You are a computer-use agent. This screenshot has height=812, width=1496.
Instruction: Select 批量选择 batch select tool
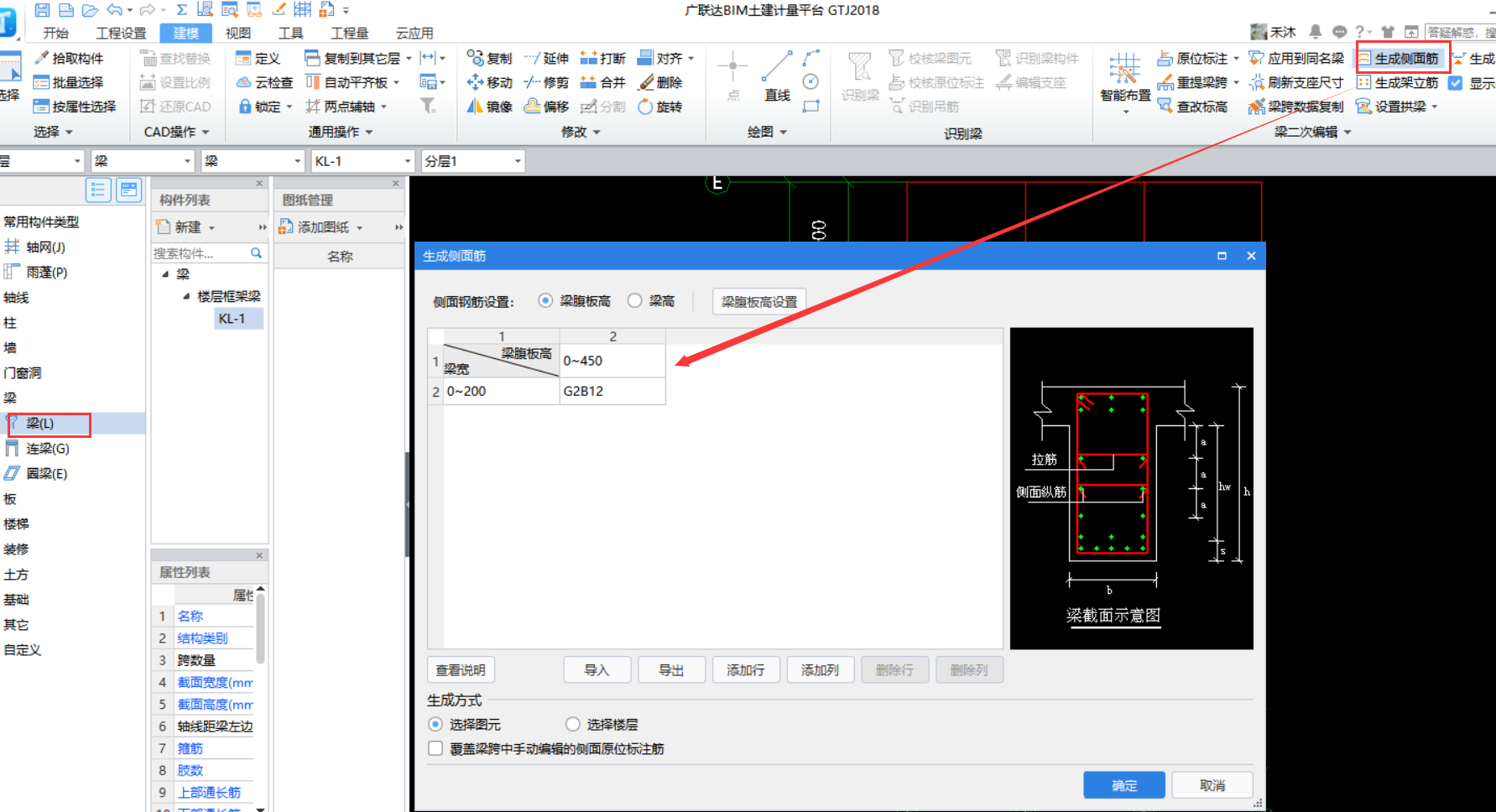[69, 82]
